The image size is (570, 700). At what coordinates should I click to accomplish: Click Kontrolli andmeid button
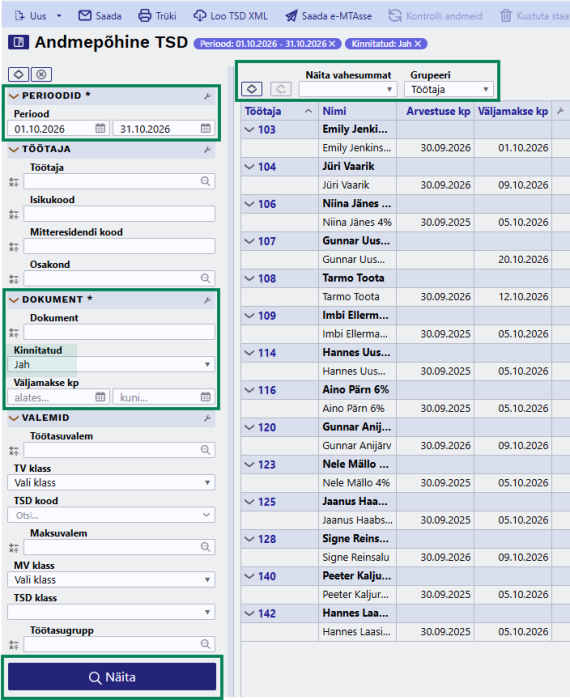click(x=435, y=16)
